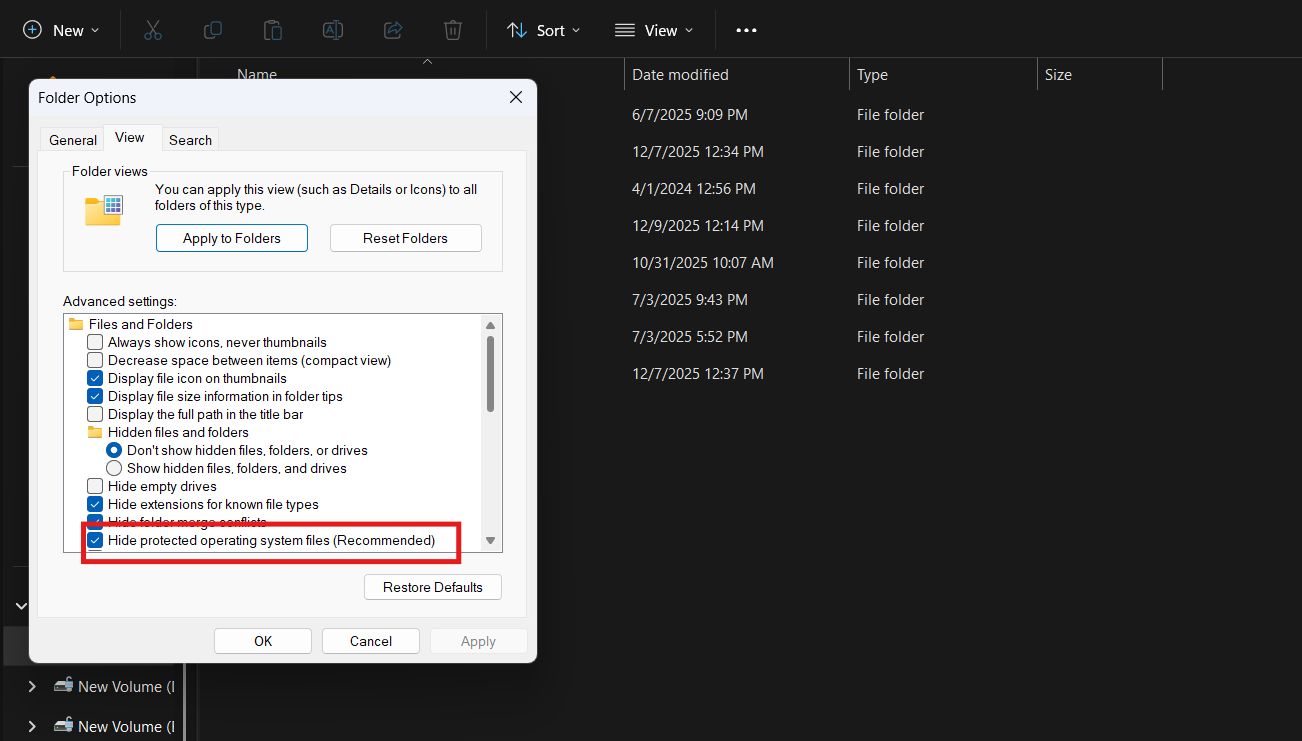Disable Hide extensions for known file types

coord(94,504)
